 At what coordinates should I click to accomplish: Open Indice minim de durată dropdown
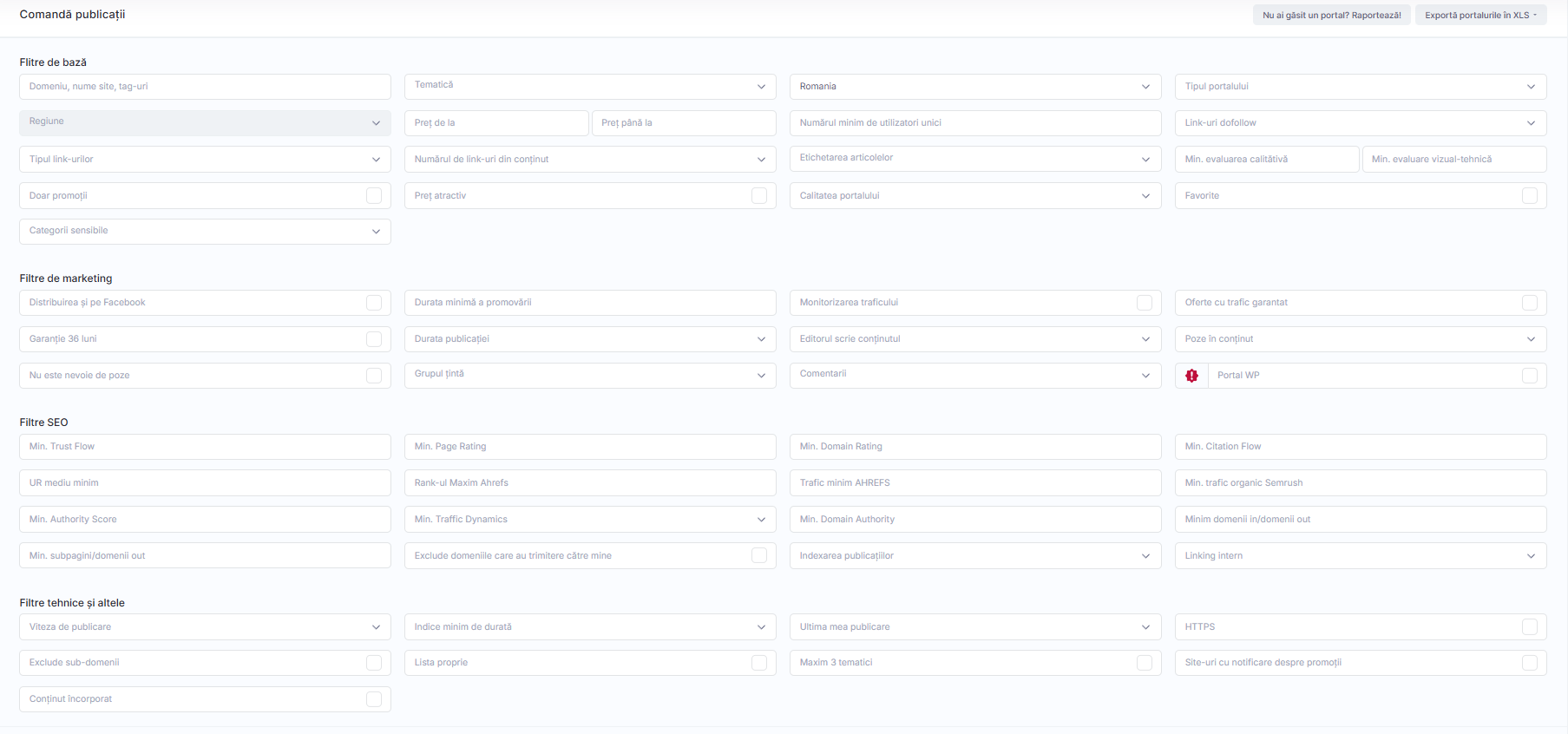pyautogui.click(x=590, y=626)
